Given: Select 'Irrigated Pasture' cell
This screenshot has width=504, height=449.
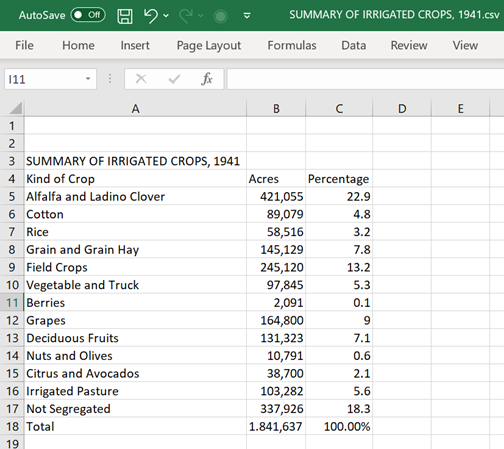Looking at the screenshot, I should click(x=135, y=391).
